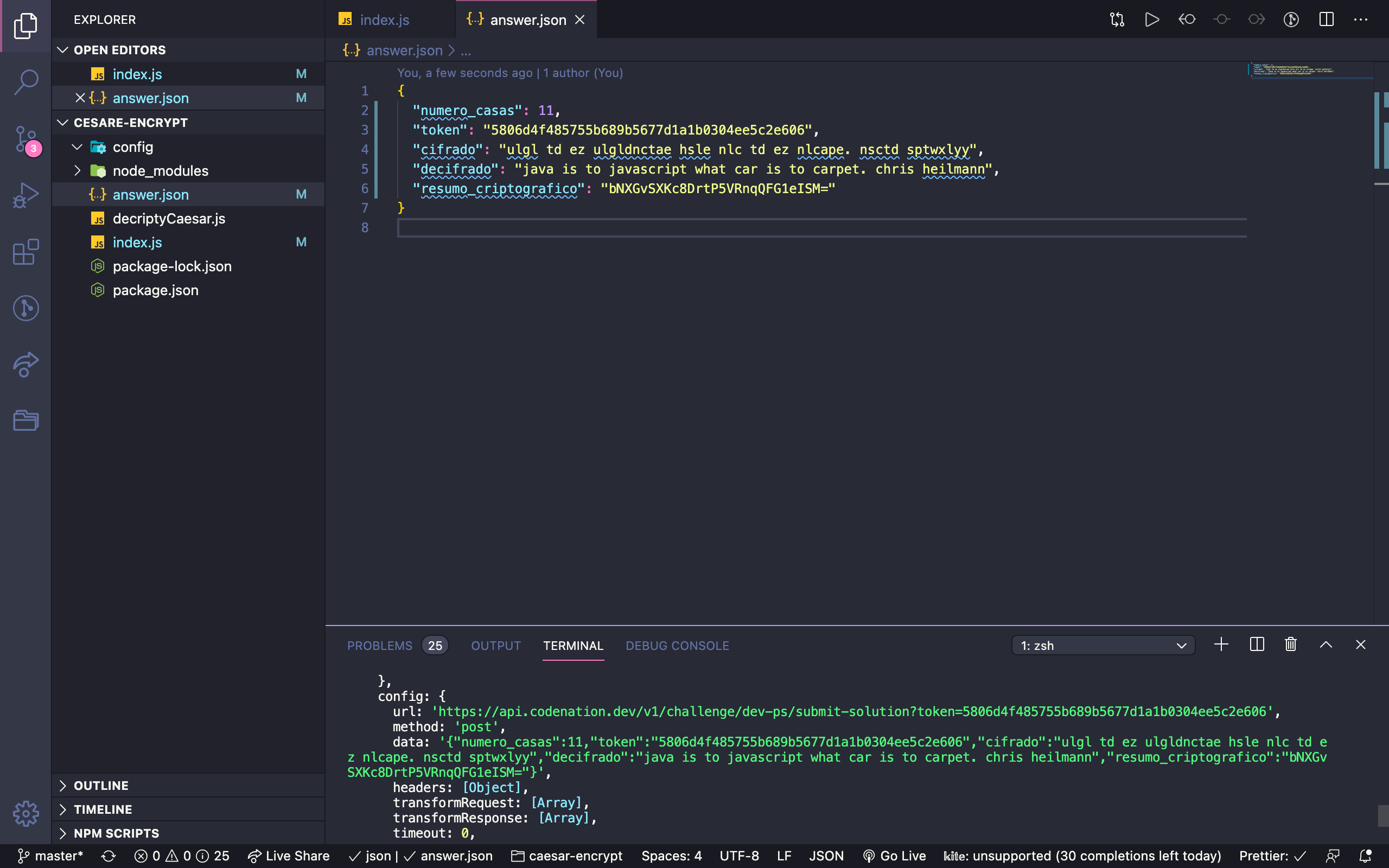
Task: Open the Extensions view
Action: pyautogui.click(x=26, y=252)
